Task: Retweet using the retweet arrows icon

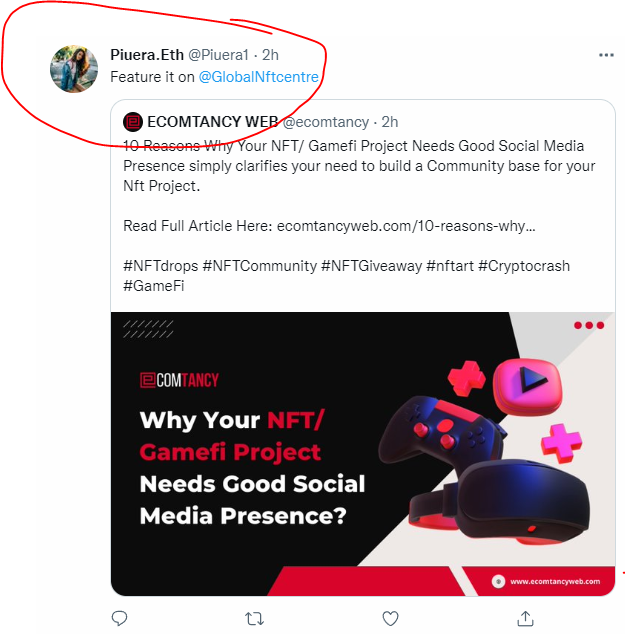Action: [x=255, y=619]
